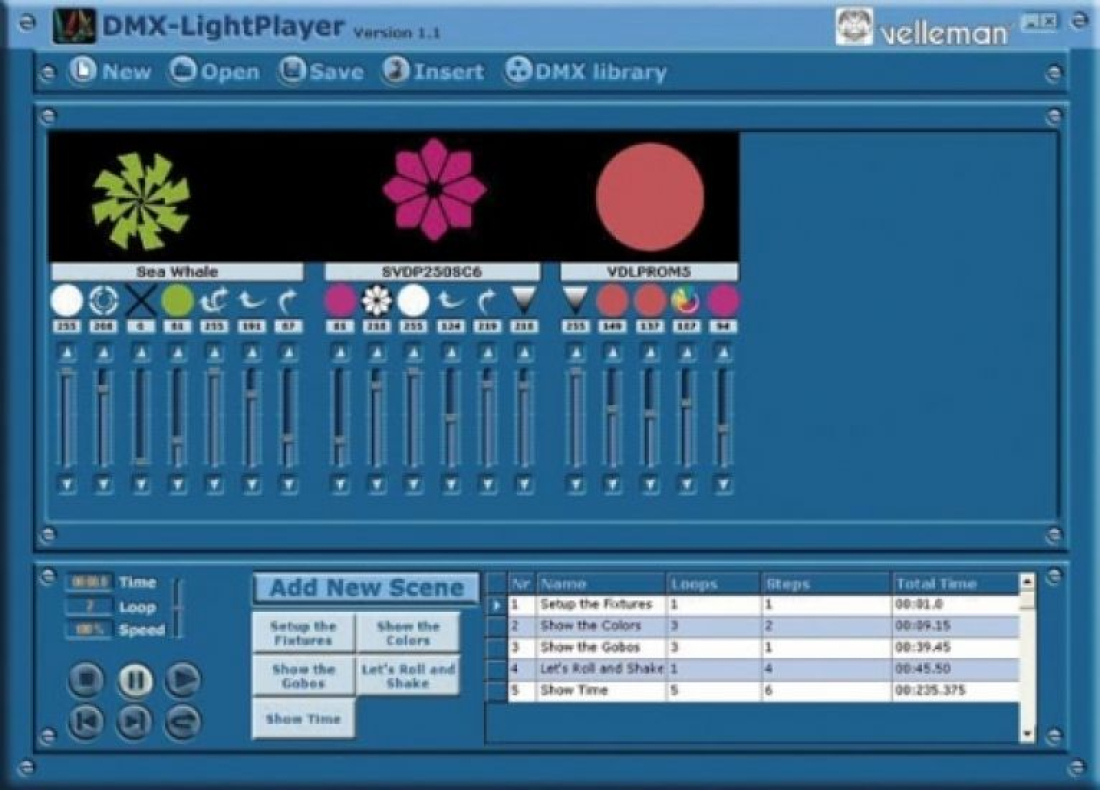Click the Sea Whale green pinwheel preview

141,201
